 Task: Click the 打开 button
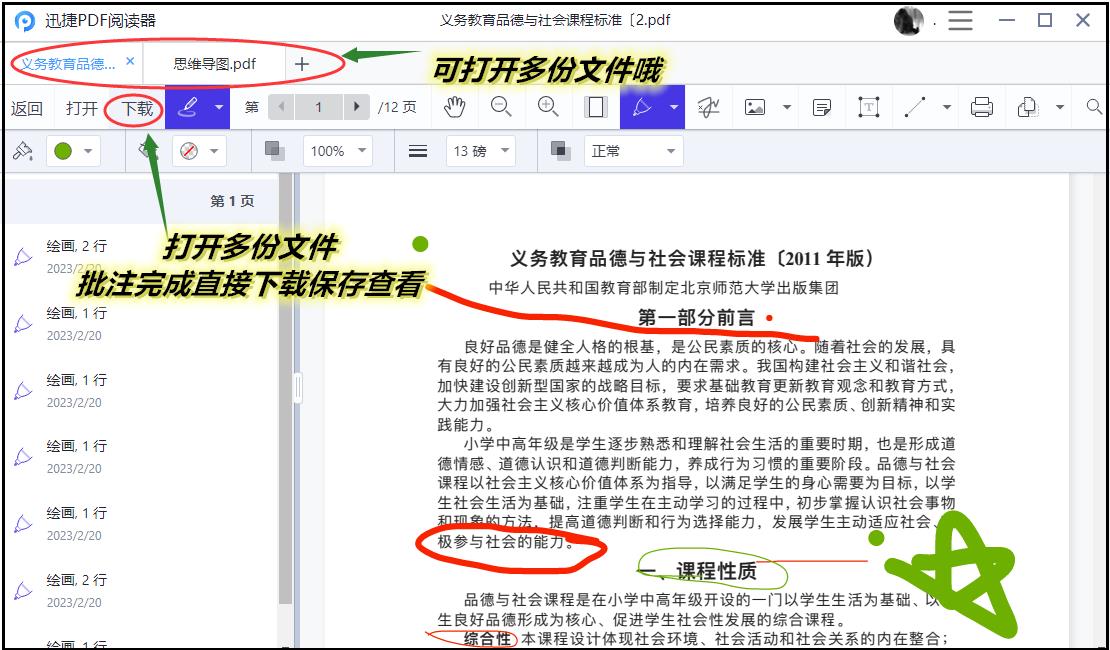pyautogui.click(x=81, y=108)
